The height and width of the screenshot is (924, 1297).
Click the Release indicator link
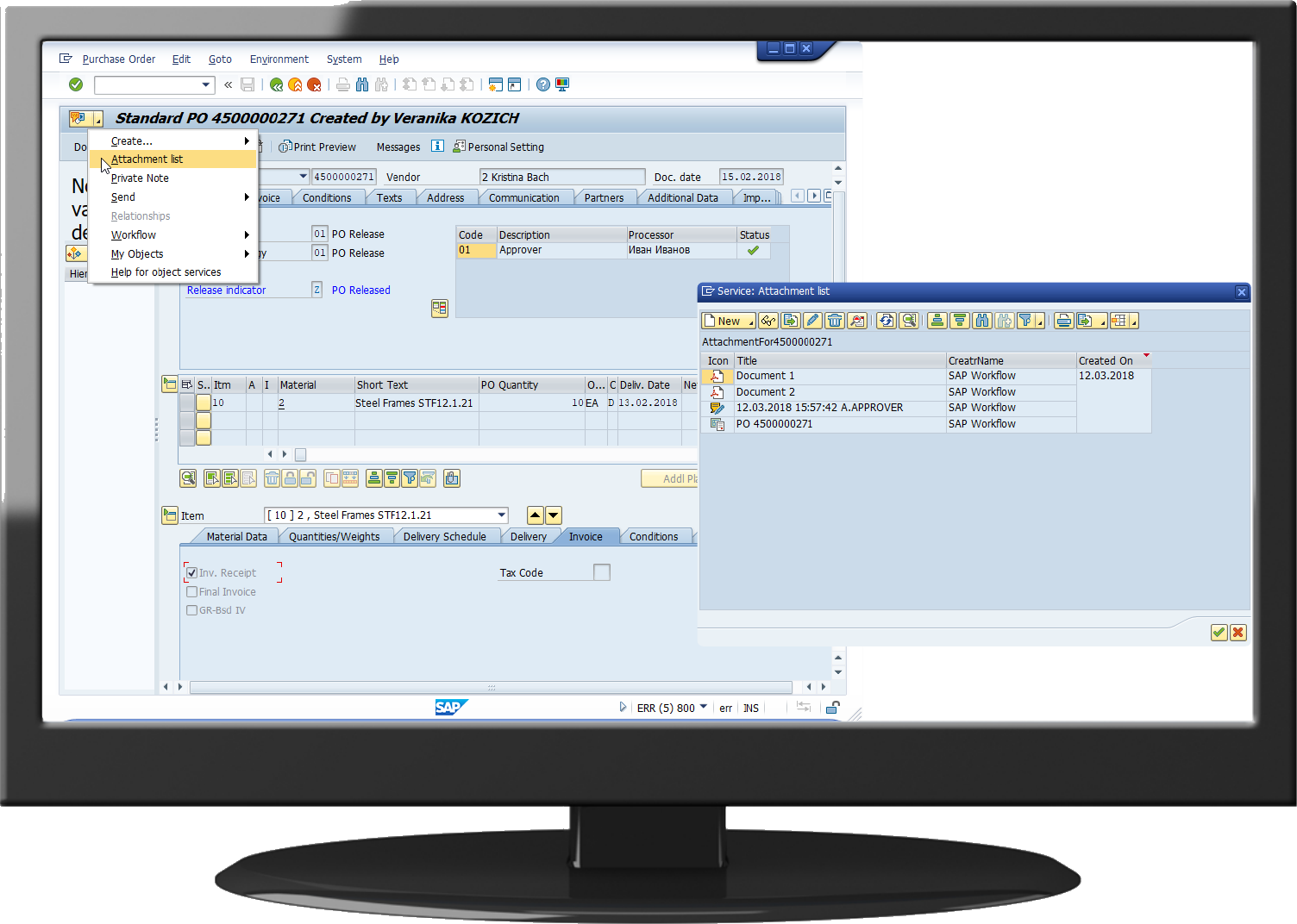pos(227,290)
